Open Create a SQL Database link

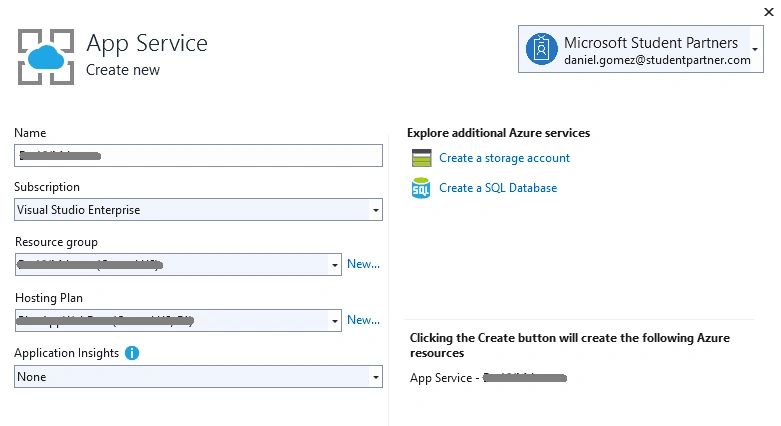pos(498,188)
